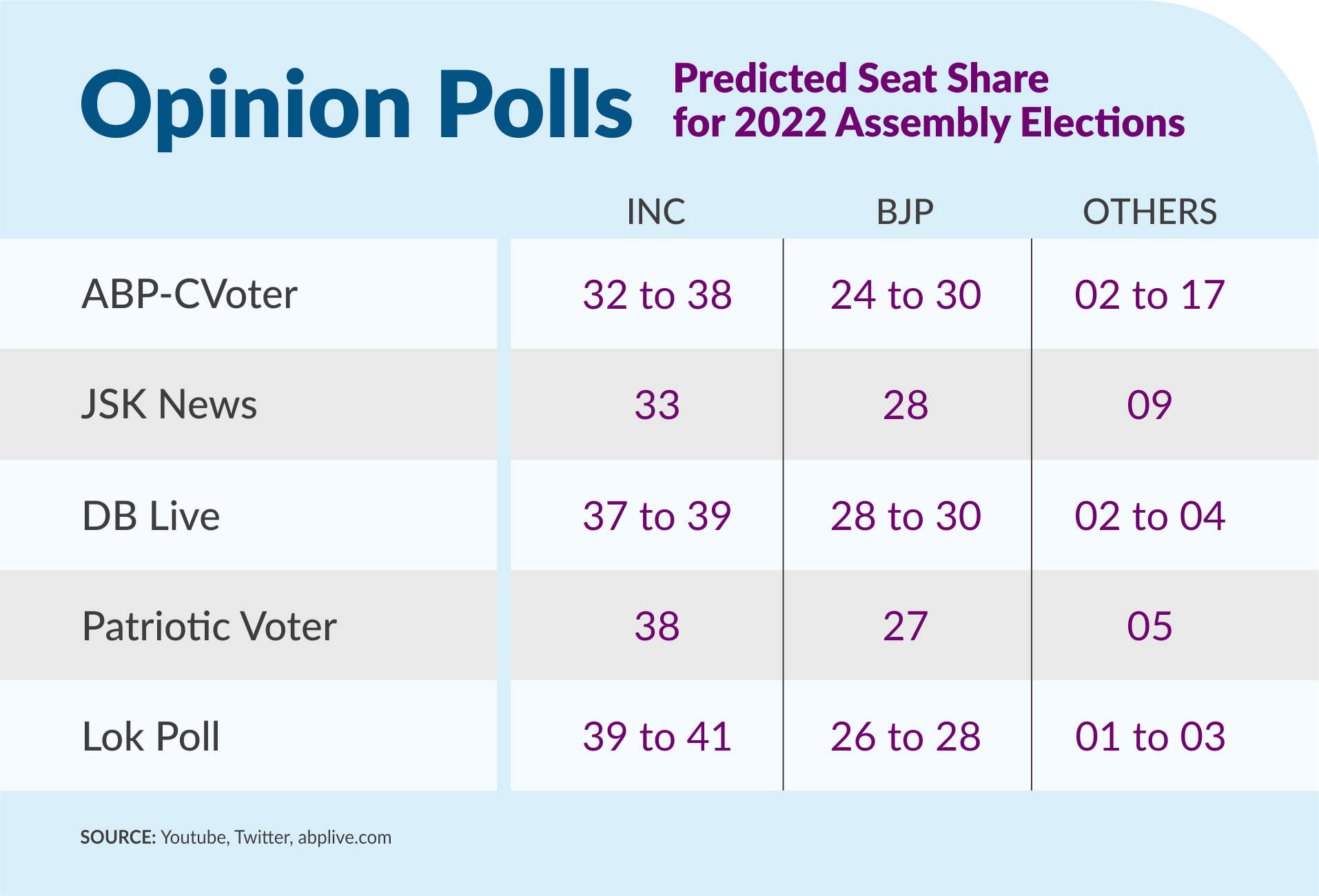Click JSK News INC value 33
The height and width of the screenshot is (896, 1319).
tap(657, 405)
